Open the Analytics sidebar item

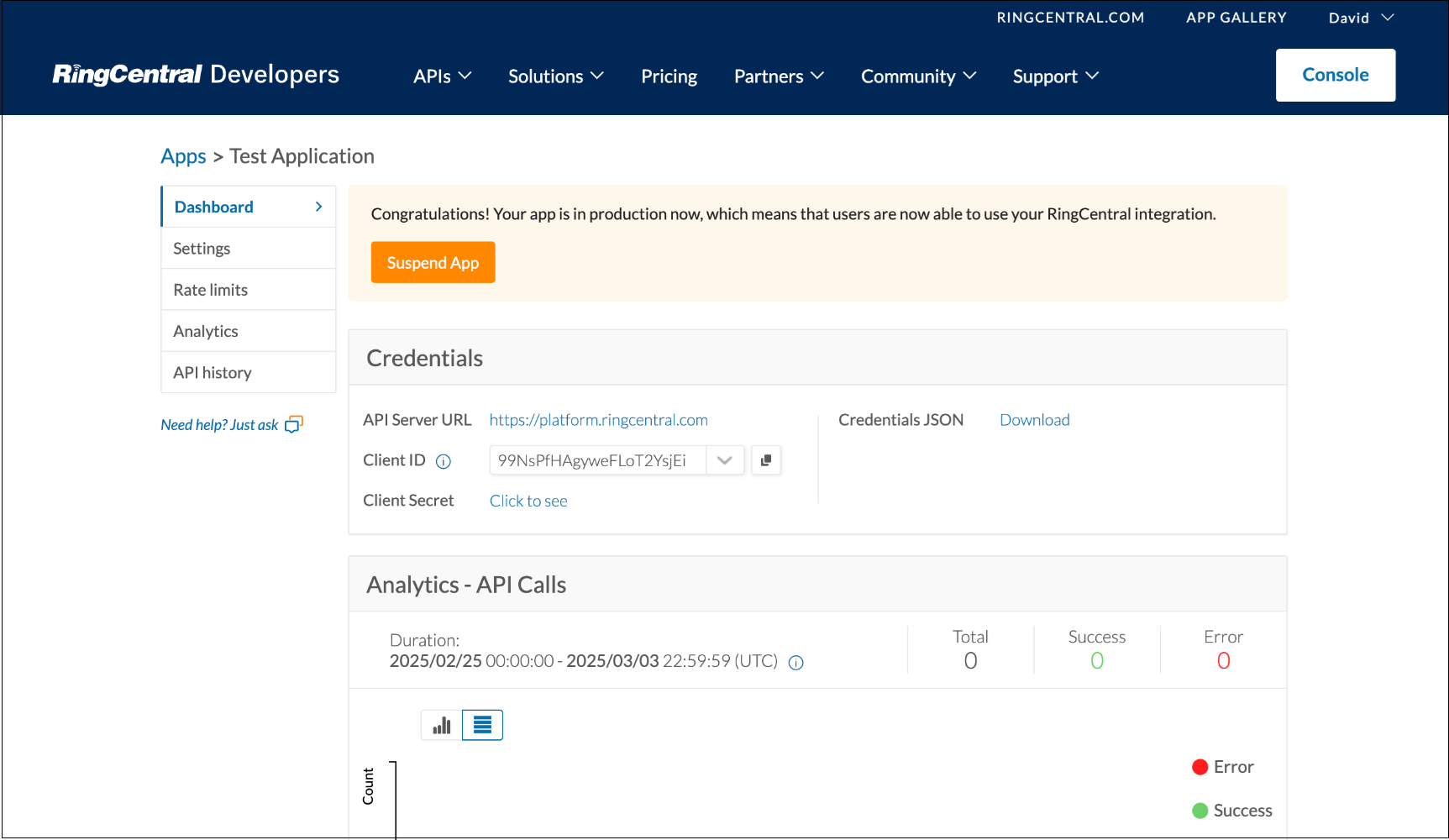(x=249, y=331)
